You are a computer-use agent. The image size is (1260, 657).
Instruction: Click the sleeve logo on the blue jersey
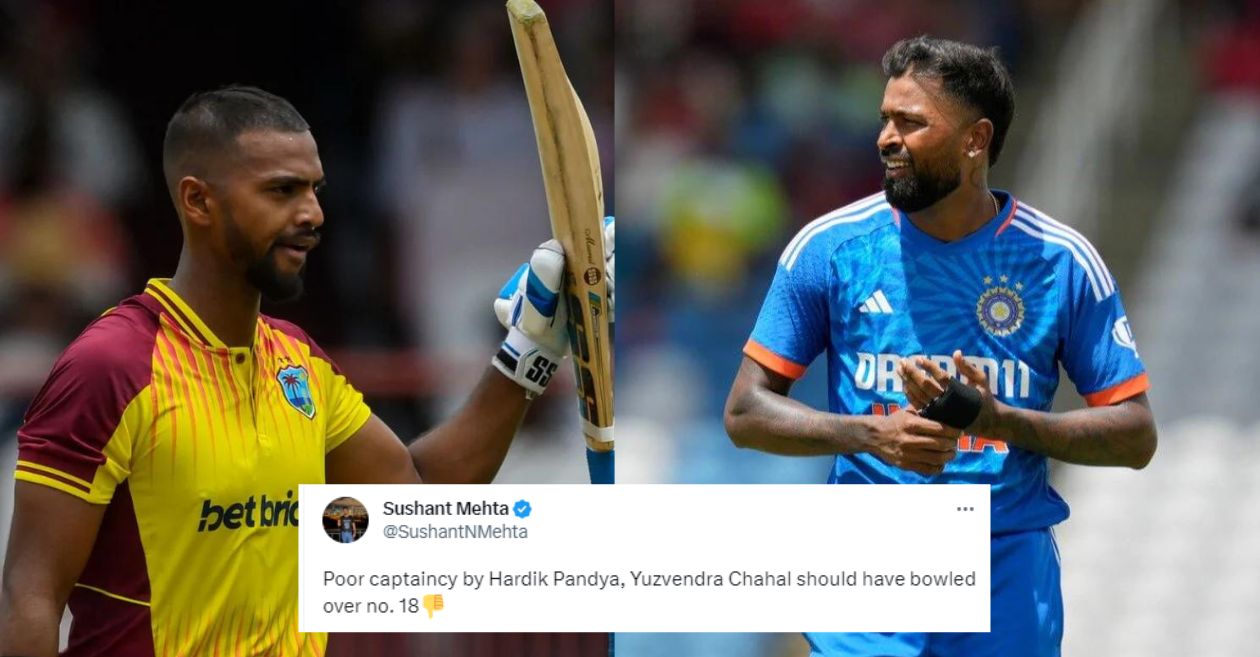pos(1126,335)
